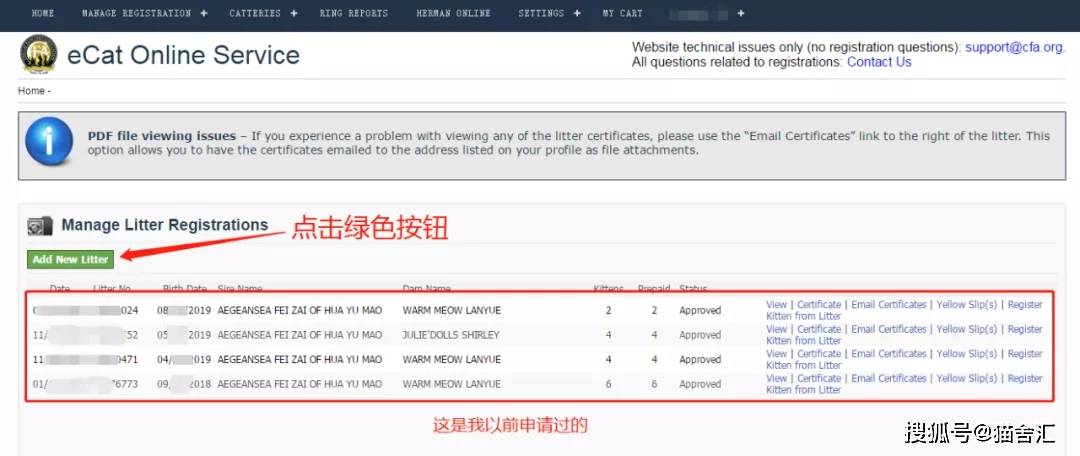Screen dimensions: 1080x456
Task: Click the Home breadcrumb
Action: pos(31,91)
